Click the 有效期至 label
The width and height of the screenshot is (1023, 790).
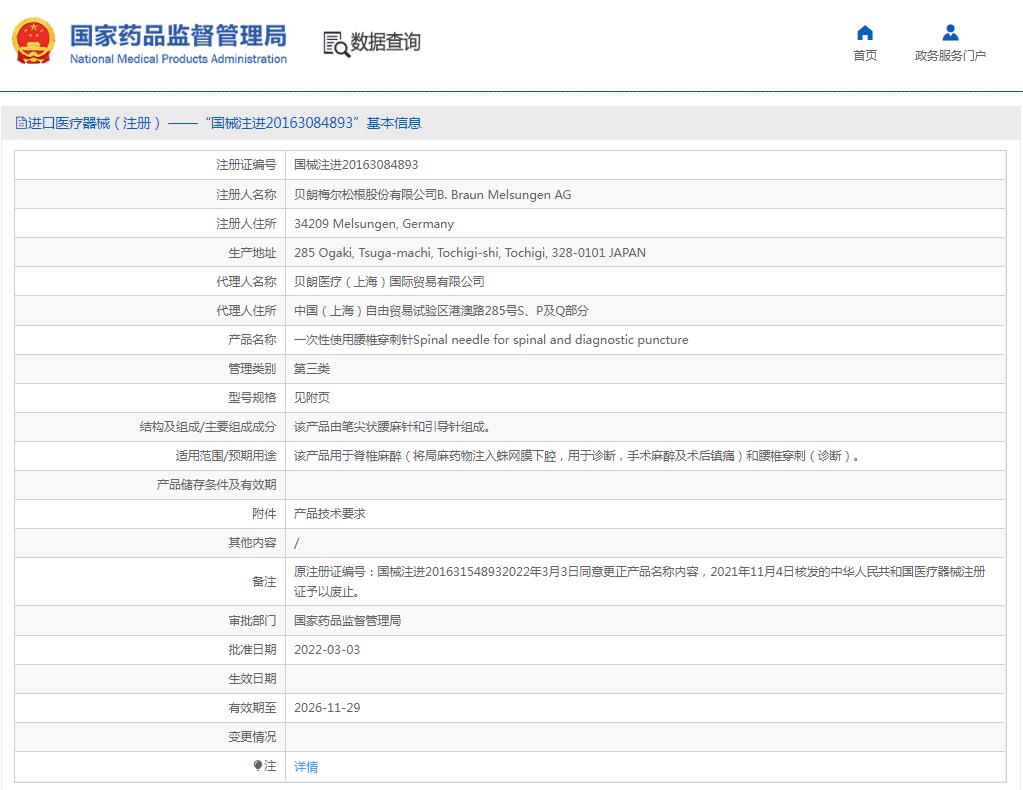tap(252, 708)
